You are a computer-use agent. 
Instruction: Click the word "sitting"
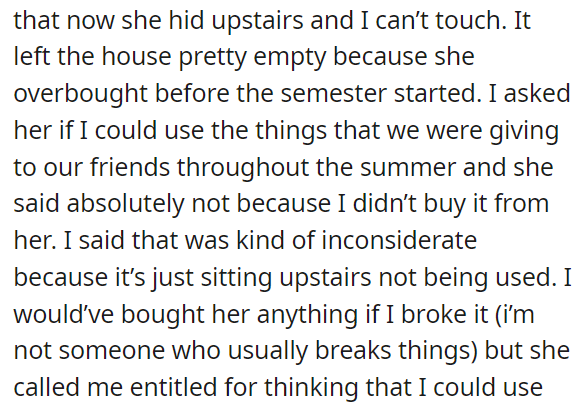click(237, 277)
